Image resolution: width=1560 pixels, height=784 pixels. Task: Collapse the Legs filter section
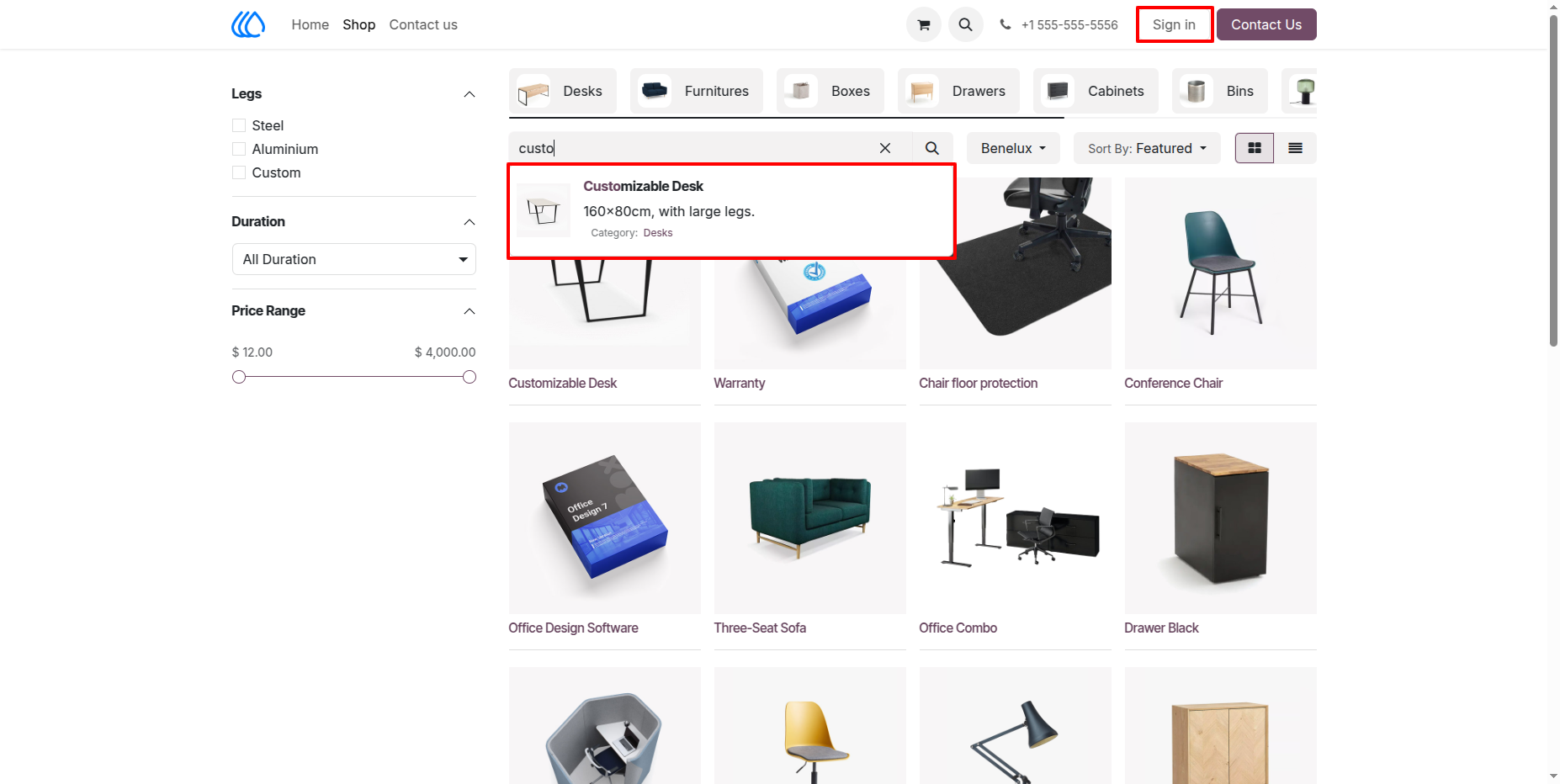pyautogui.click(x=470, y=94)
